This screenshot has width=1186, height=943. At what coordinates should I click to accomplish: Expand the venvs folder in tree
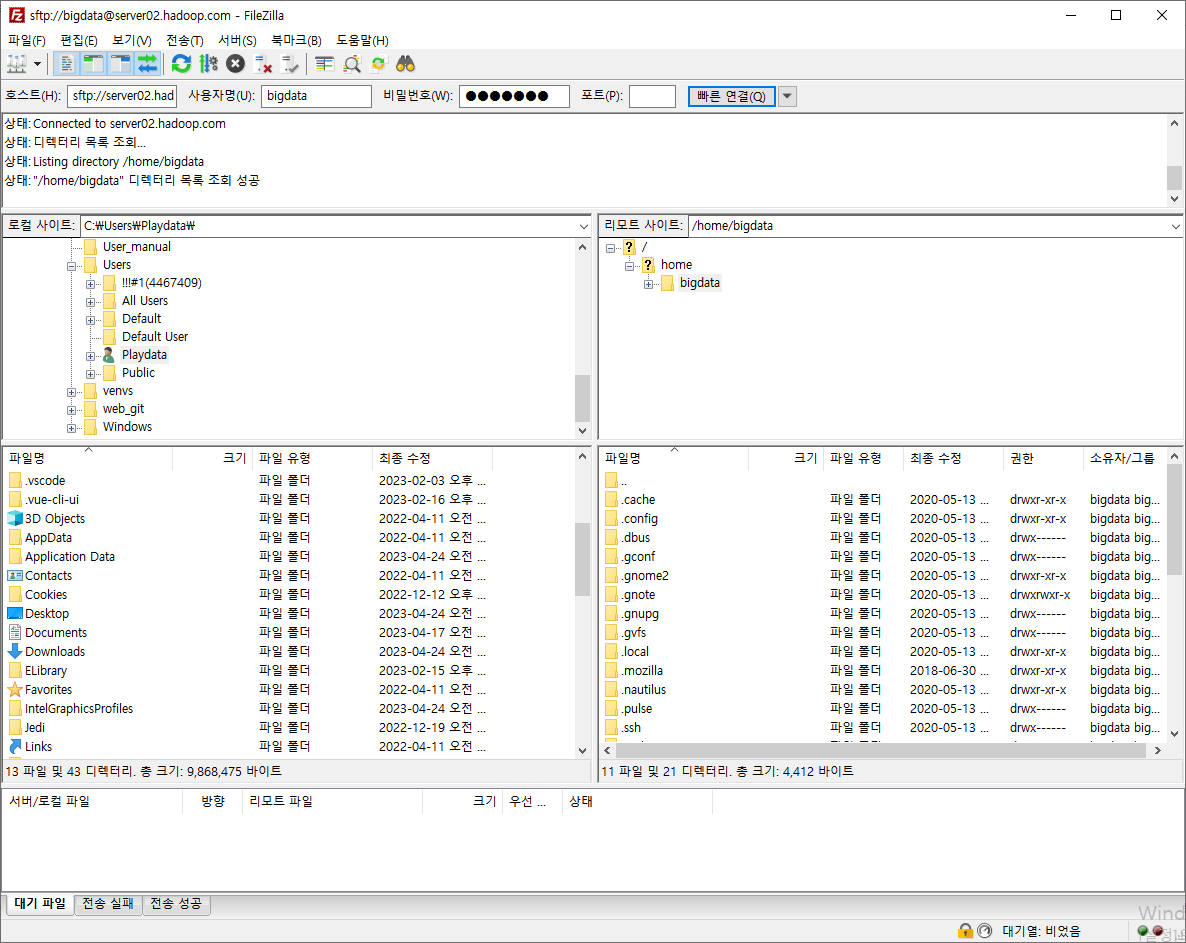coord(71,392)
